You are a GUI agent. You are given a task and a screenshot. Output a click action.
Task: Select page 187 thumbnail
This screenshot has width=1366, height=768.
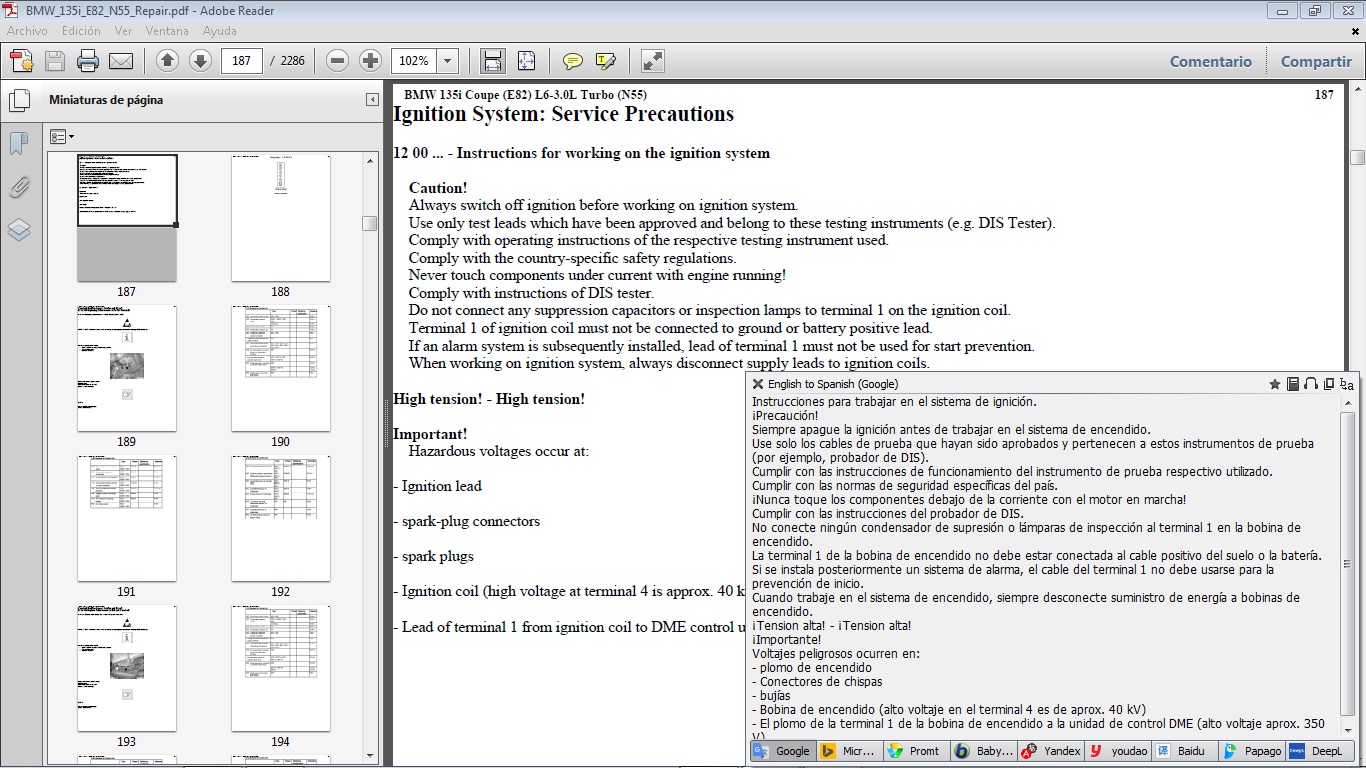127,218
